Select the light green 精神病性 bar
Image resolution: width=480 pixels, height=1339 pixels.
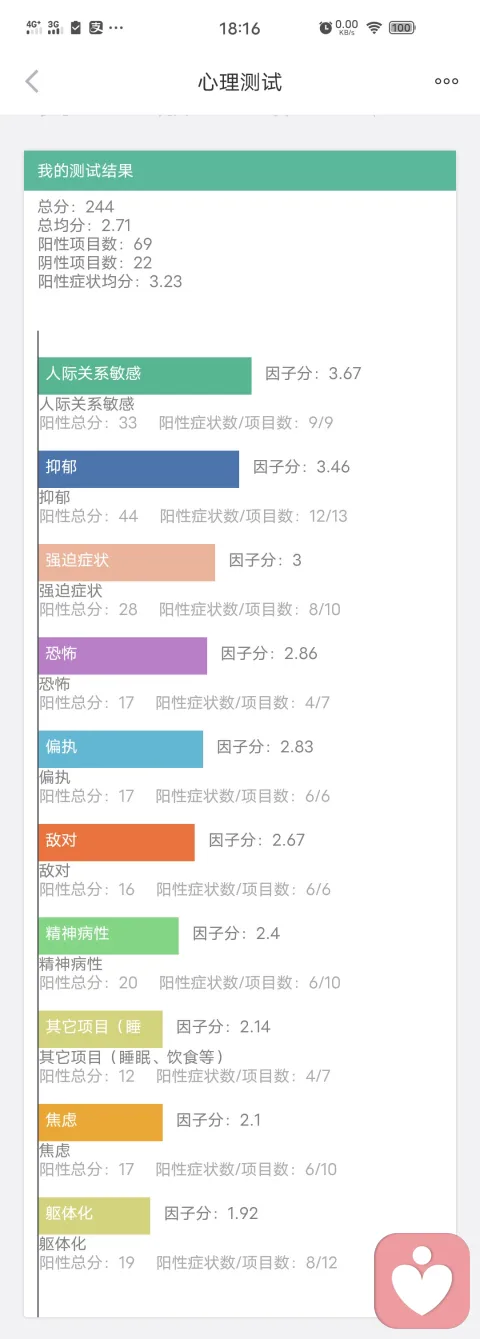click(109, 935)
